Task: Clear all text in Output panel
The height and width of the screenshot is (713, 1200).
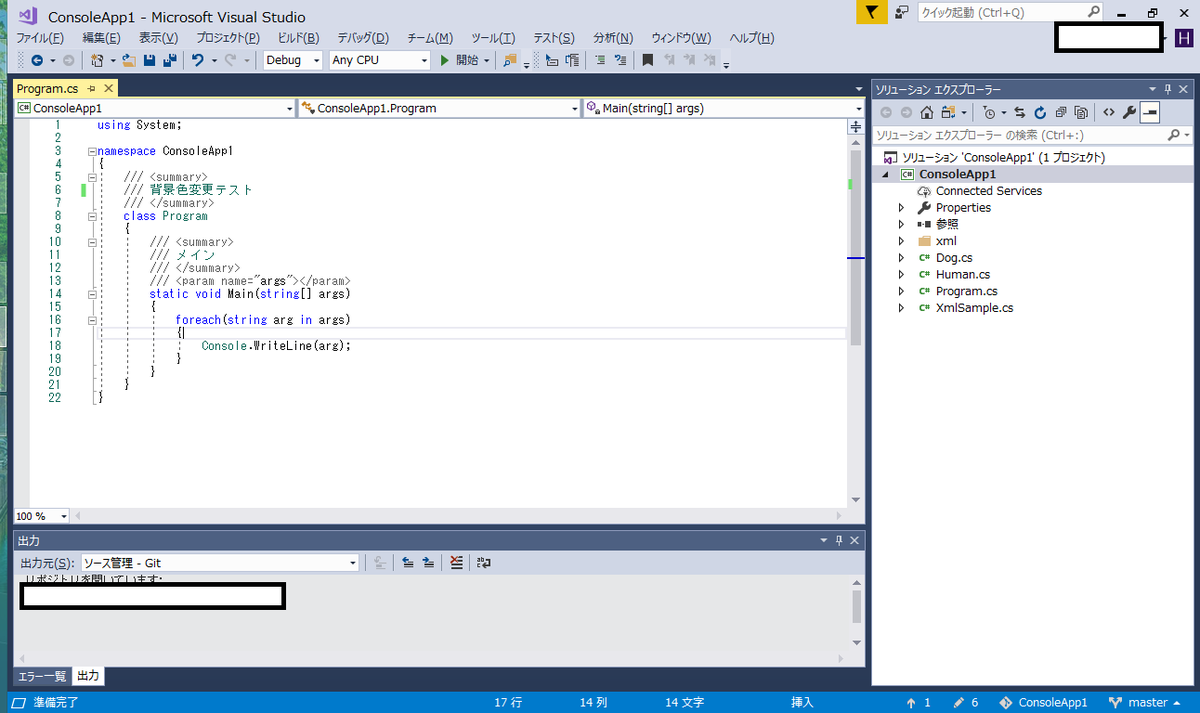Action: click(x=456, y=563)
